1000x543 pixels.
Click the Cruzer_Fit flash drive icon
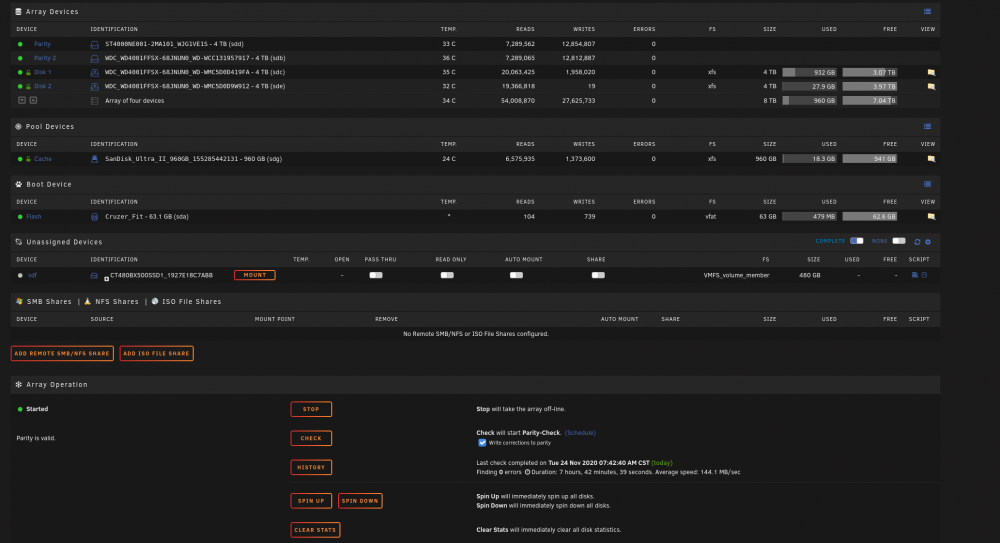pyautogui.click(x=94, y=216)
